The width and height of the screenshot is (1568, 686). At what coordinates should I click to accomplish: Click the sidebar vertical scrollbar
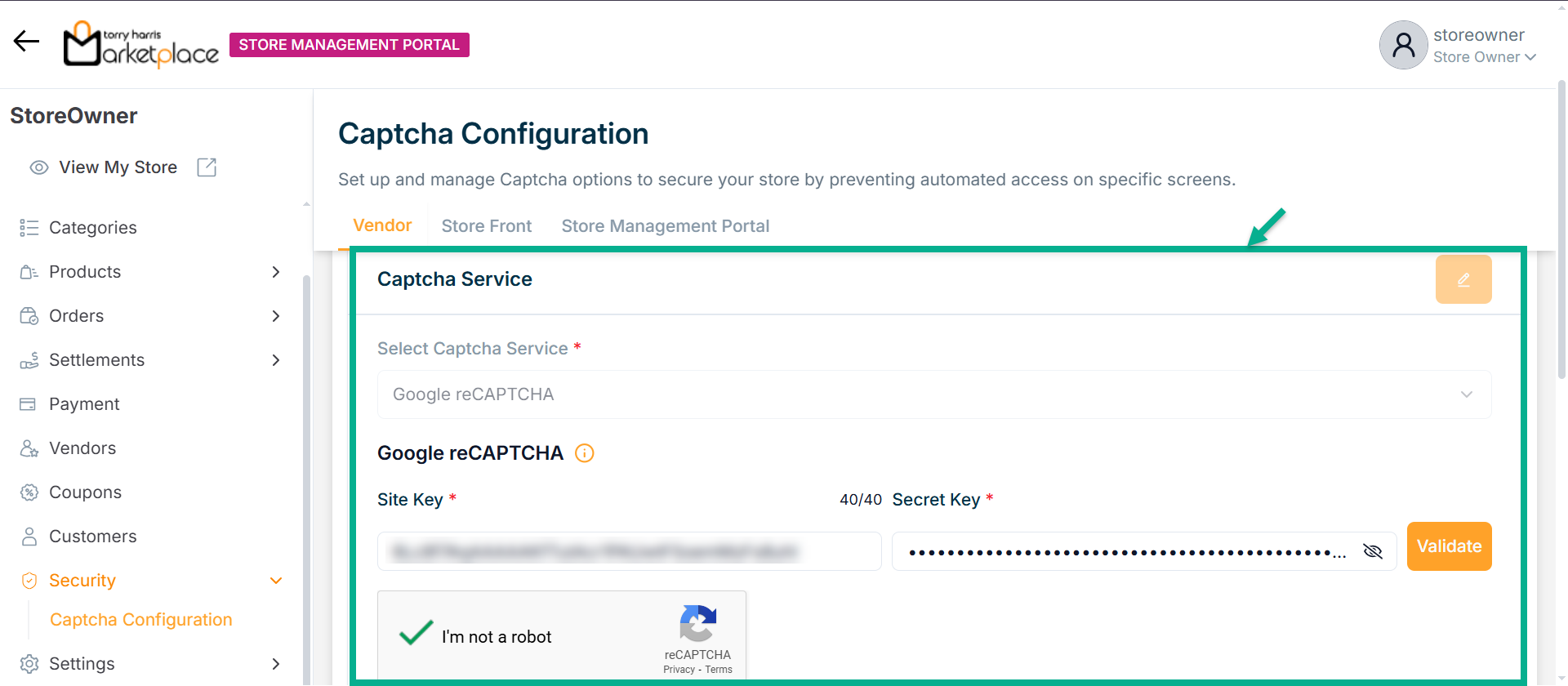(306, 474)
